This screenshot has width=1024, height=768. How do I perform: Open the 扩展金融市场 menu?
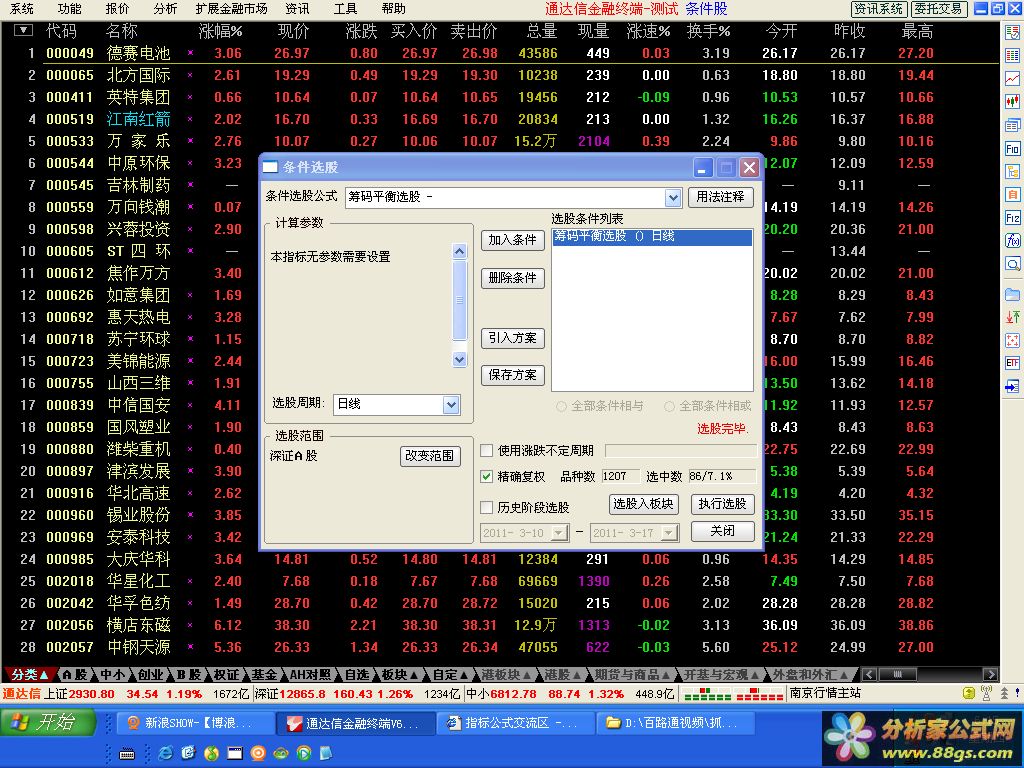[232, 8]
